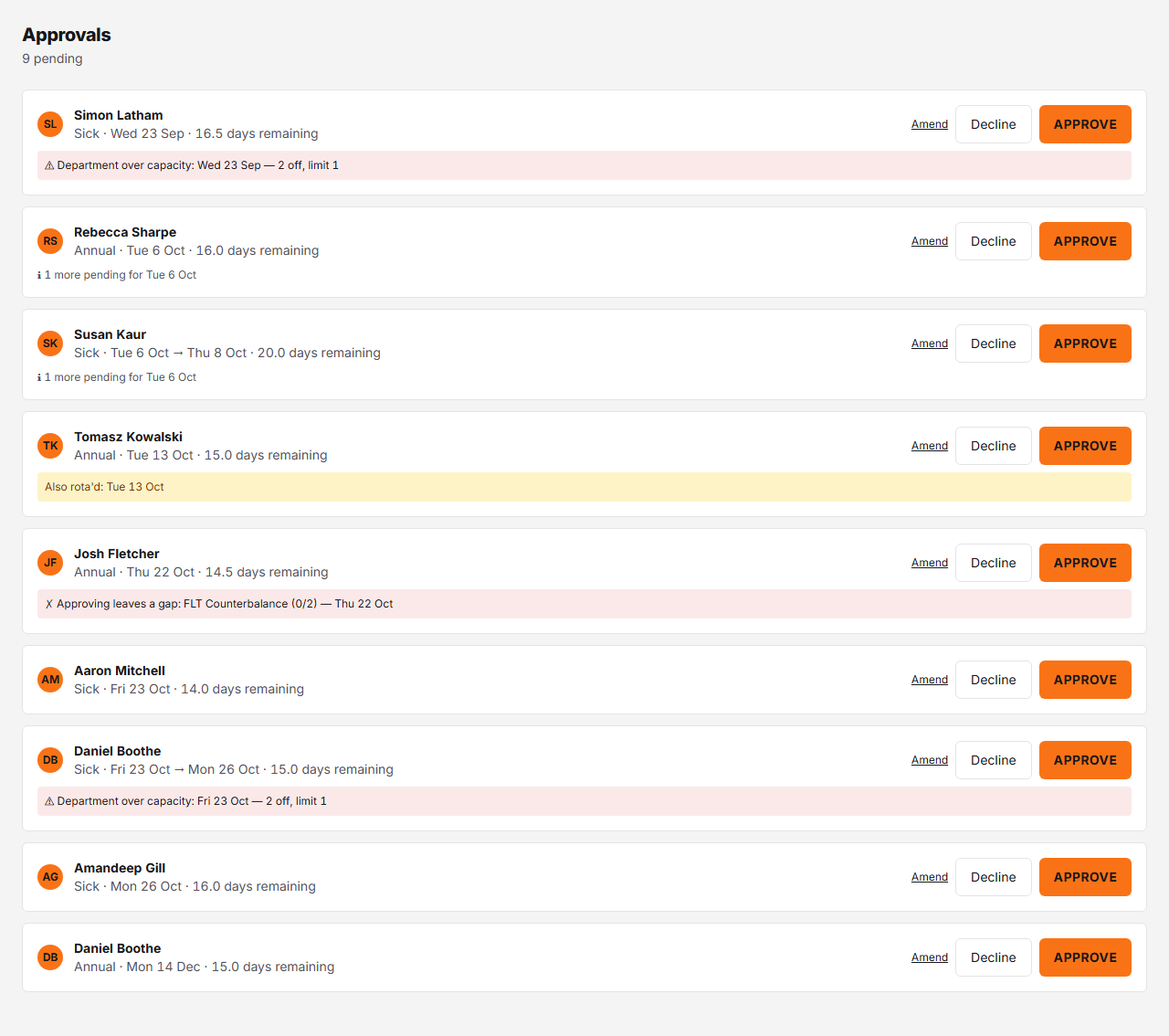Click Rebecca Sharpe's RS avatar icon

50,241
